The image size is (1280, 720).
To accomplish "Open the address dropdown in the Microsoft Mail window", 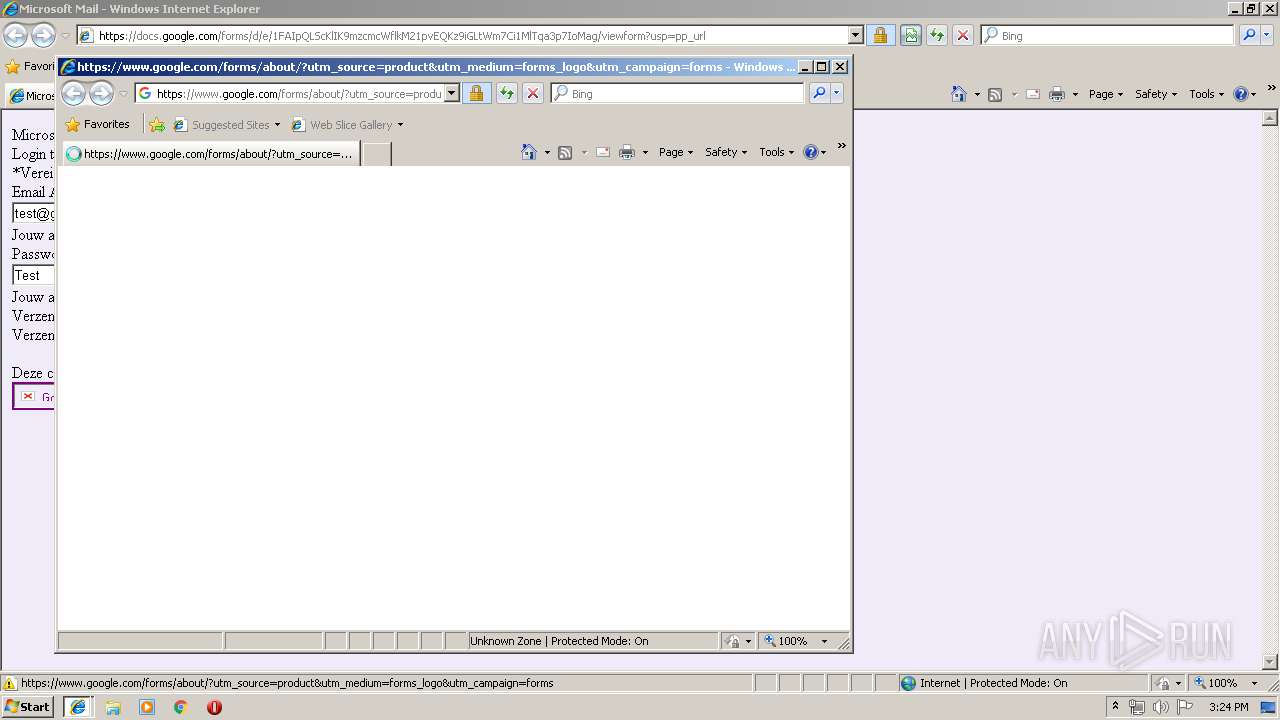I will 855,35.
